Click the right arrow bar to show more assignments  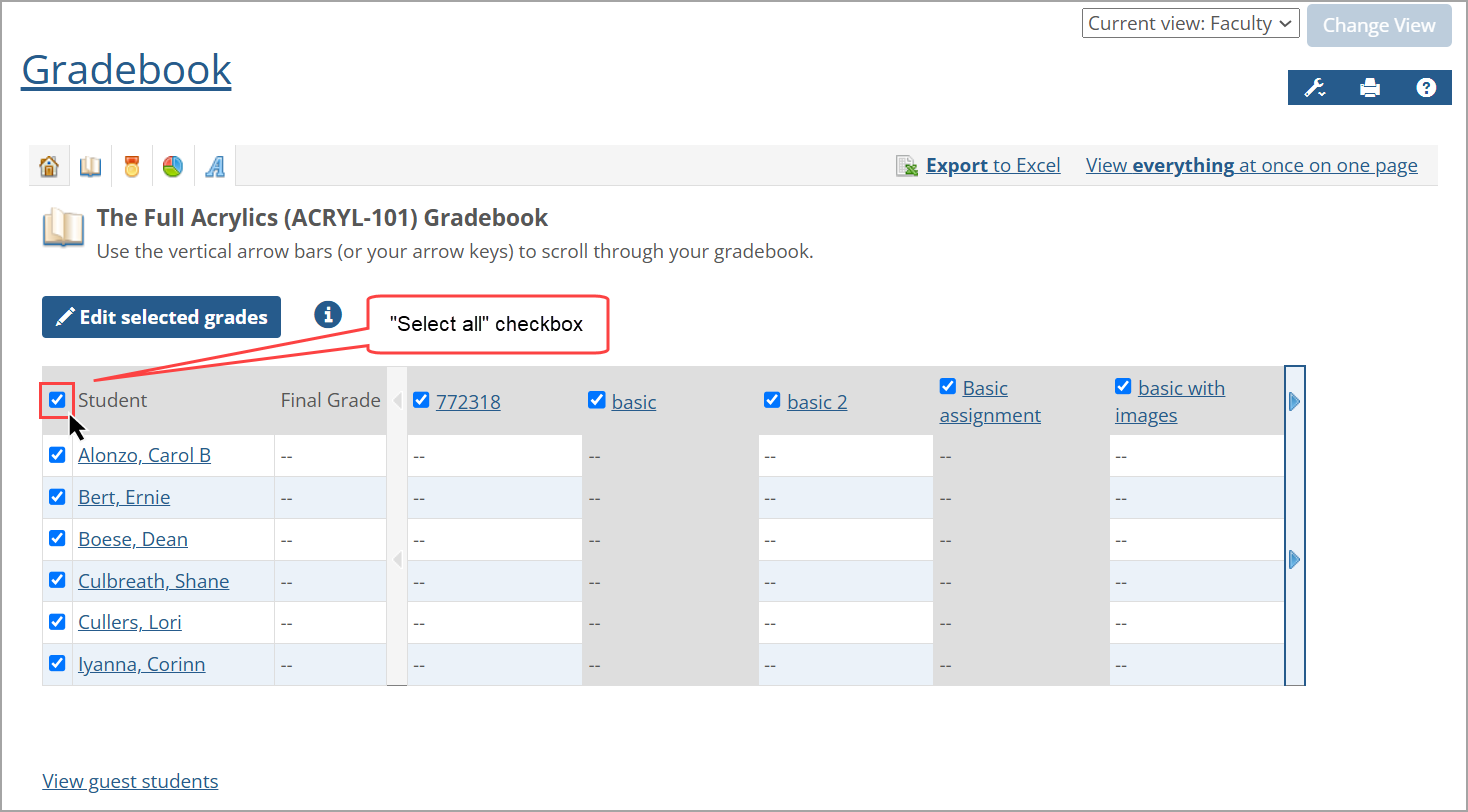[1295, 526]
